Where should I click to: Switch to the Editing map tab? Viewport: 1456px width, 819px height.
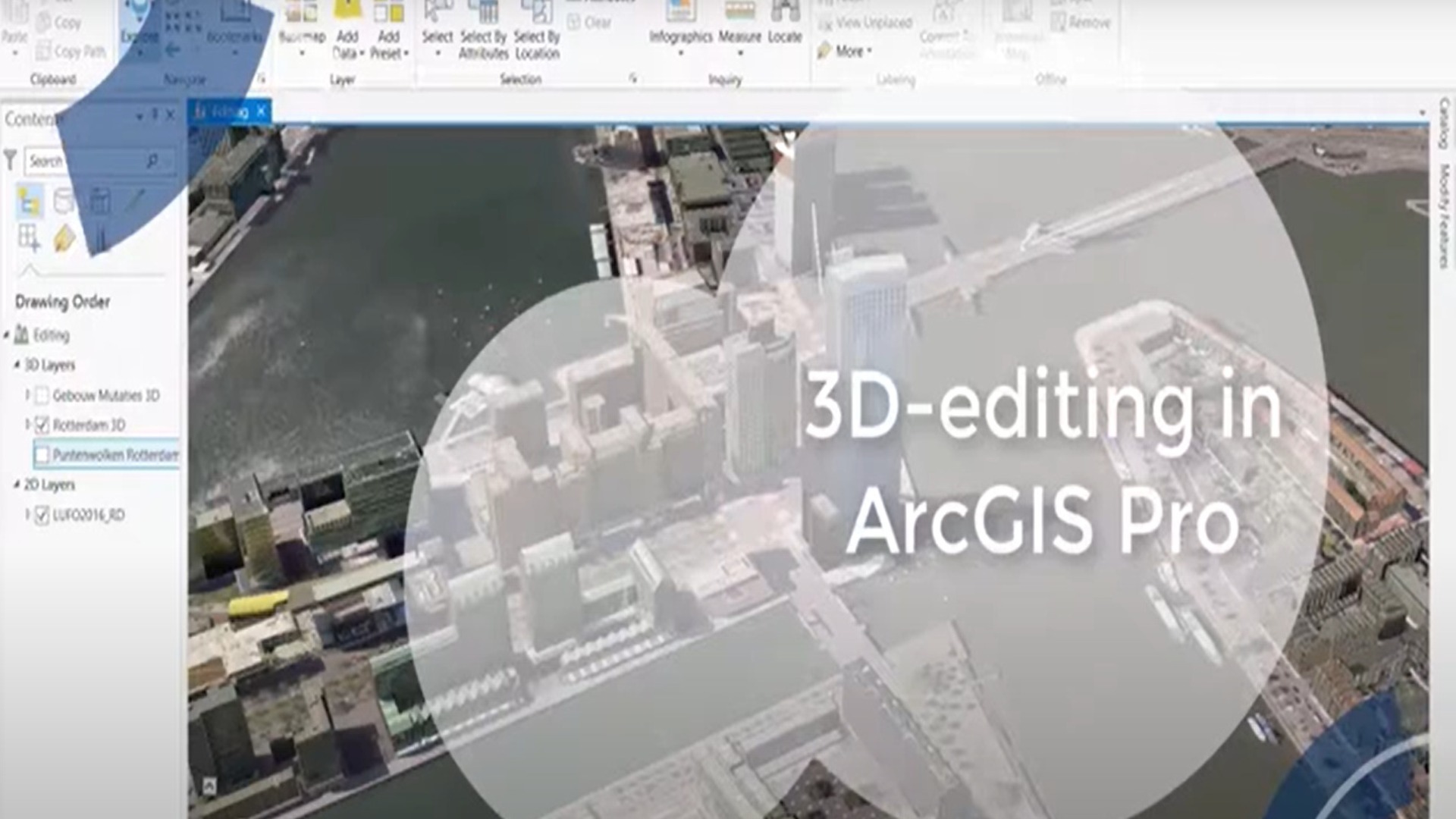pos(227,112)
